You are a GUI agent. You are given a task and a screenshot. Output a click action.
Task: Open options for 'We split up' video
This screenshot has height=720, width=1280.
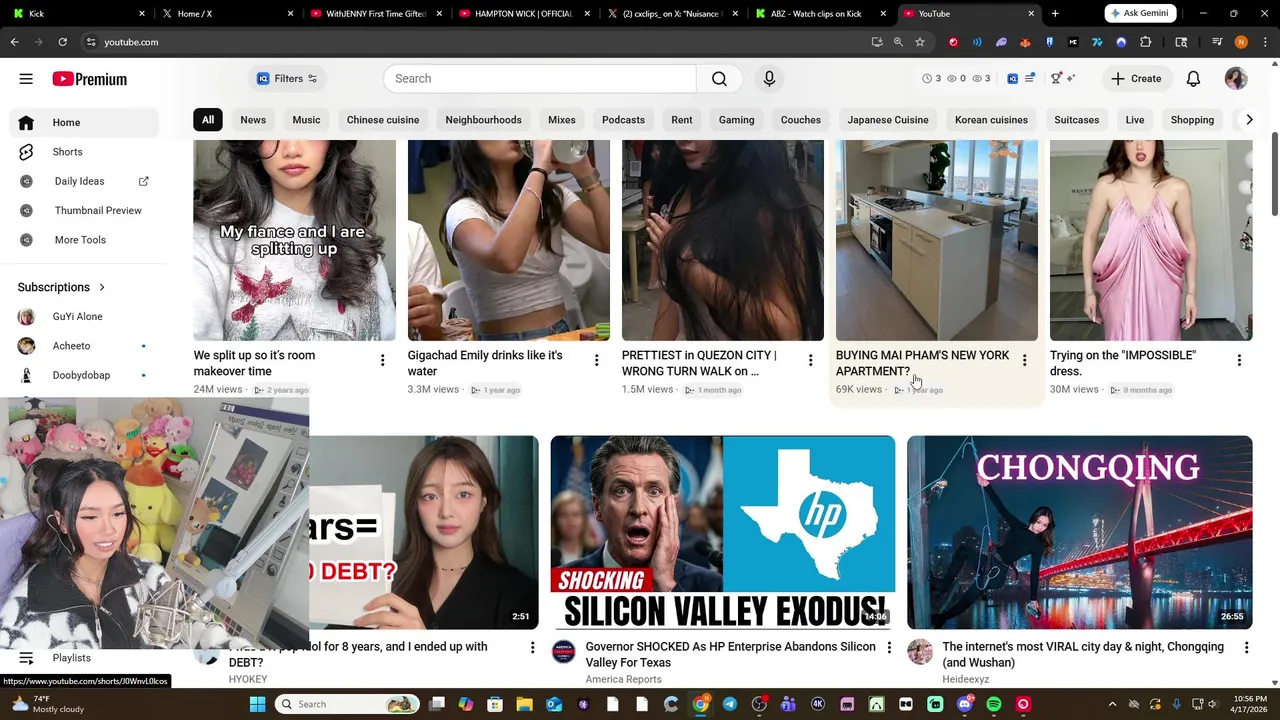point(382,360)
